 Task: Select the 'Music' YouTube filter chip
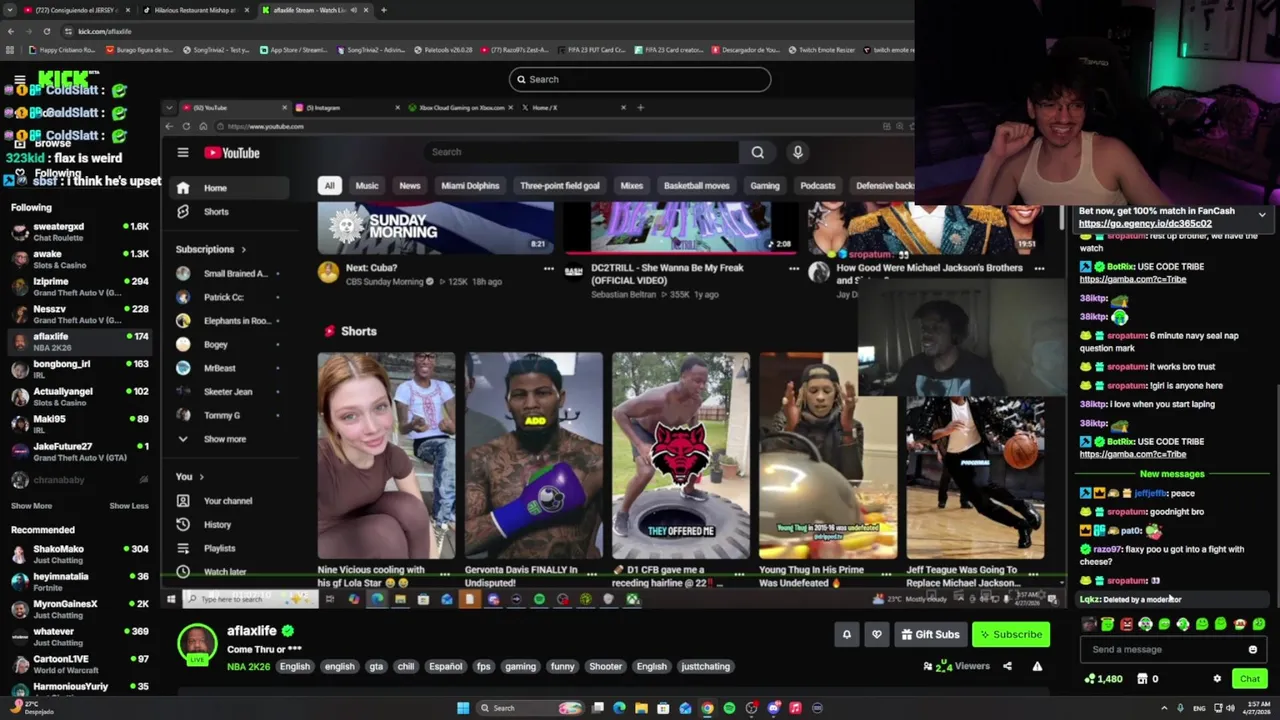367,186
